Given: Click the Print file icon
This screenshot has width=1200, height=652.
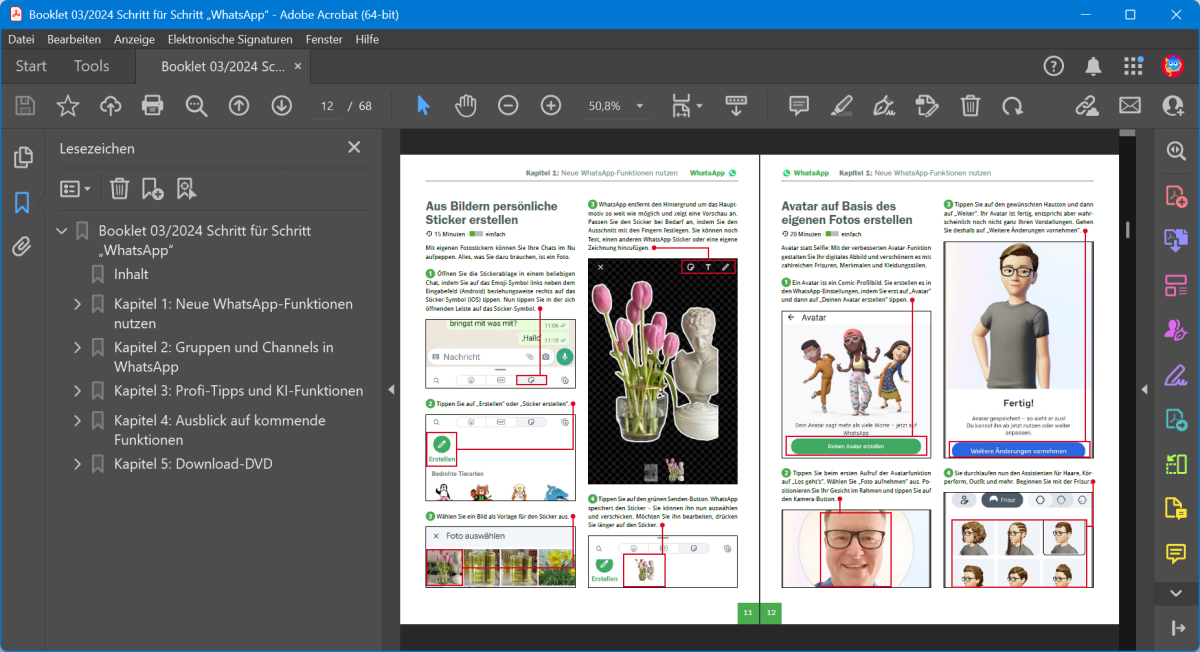Looking at the screenshot, I should pyautogui.click(x=152, y=105).
